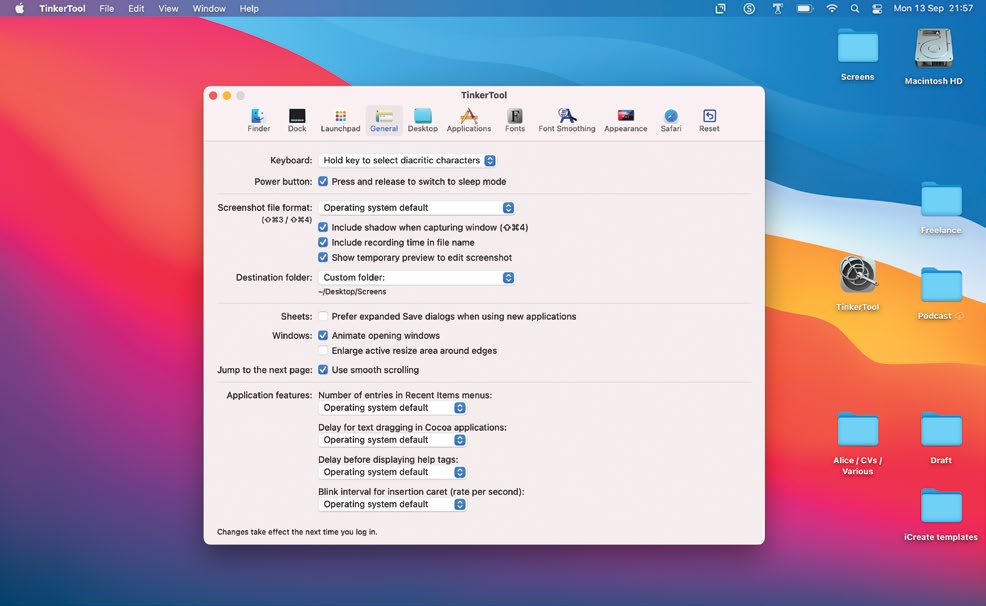Open the Font Smoothing pane
Viewport: 986px width, 606px height.
[x=567, y=120]
